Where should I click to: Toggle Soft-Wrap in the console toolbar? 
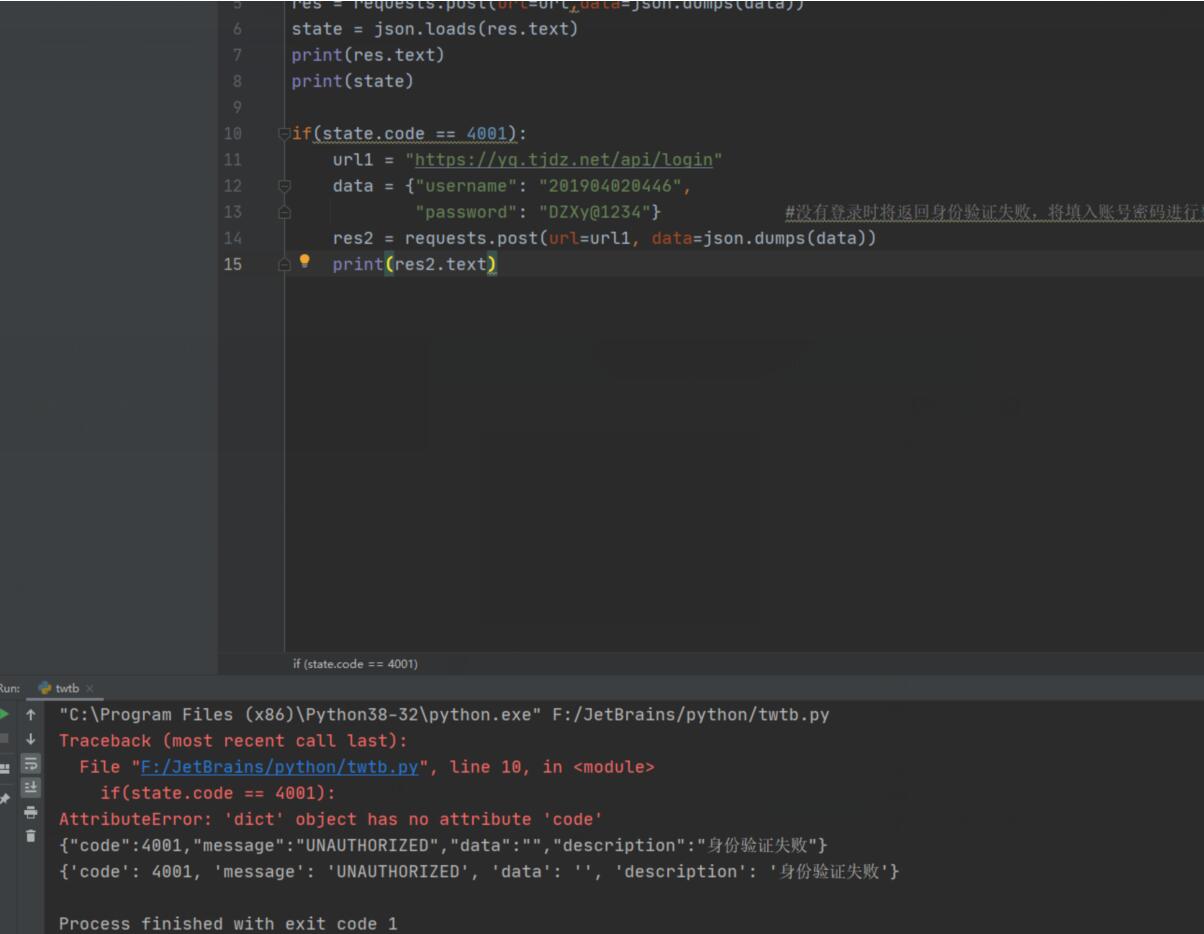pyautogui.click(x=31, y=763)
